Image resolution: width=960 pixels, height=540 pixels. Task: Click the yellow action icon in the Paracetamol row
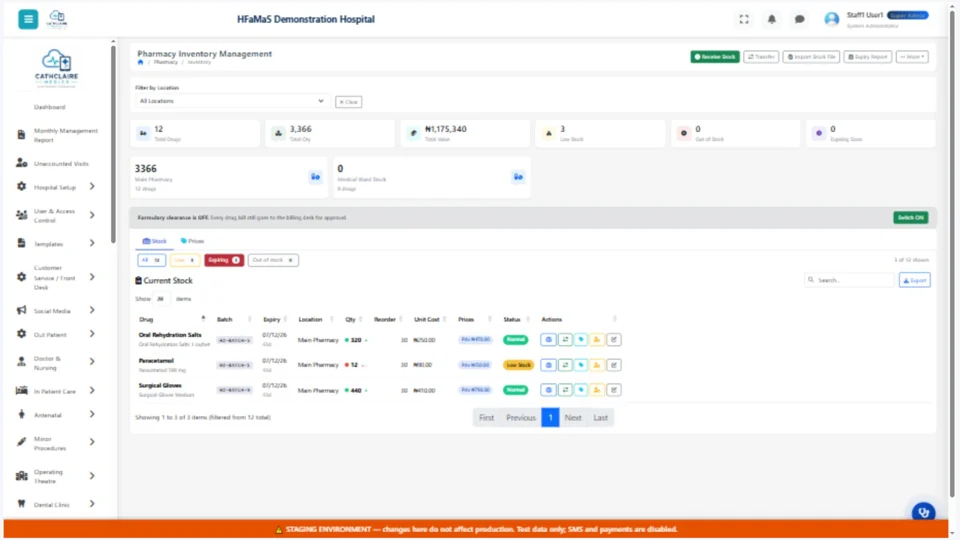click(596, 365)
